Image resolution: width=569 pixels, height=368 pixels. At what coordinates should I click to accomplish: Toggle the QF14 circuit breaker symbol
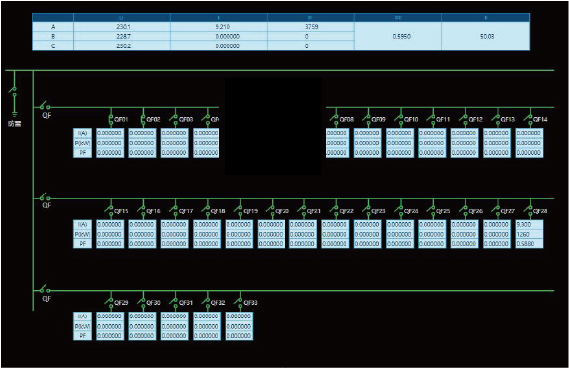[x=529, y=119]
